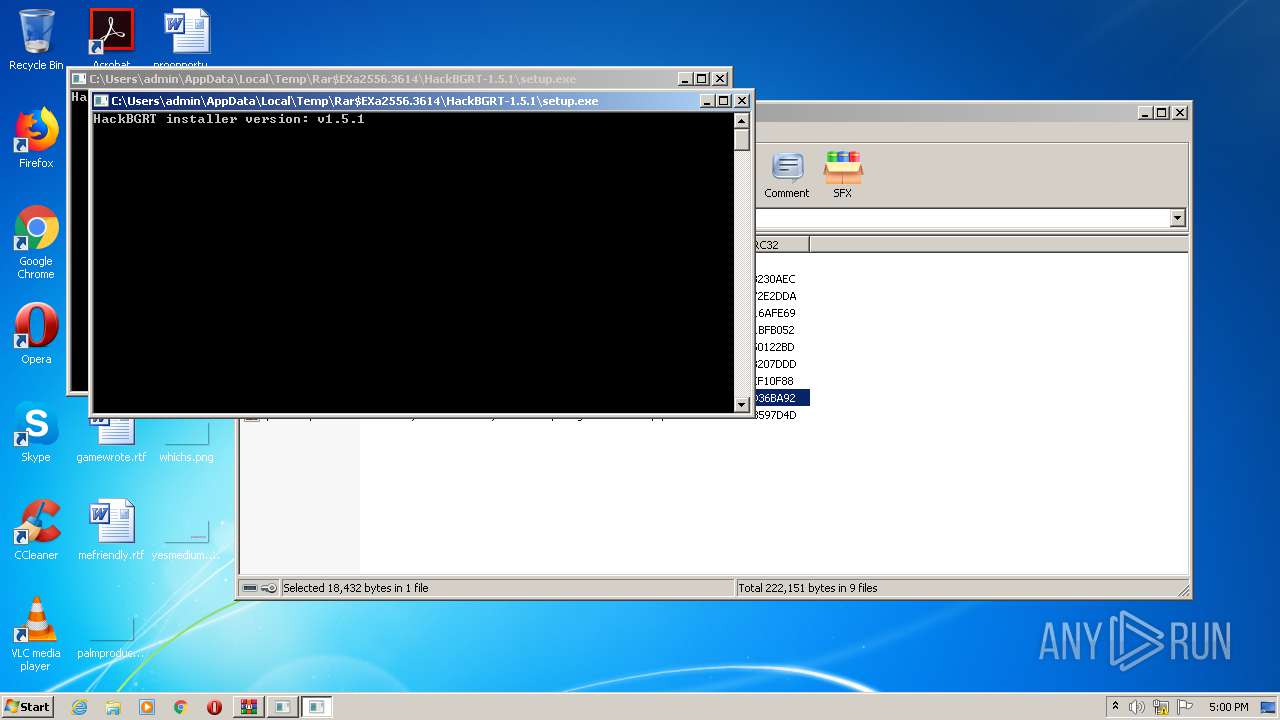The width and height of the screenshot is (1280, 720).
Task: Minimize the front setup.exe console window
Action: 708,101
